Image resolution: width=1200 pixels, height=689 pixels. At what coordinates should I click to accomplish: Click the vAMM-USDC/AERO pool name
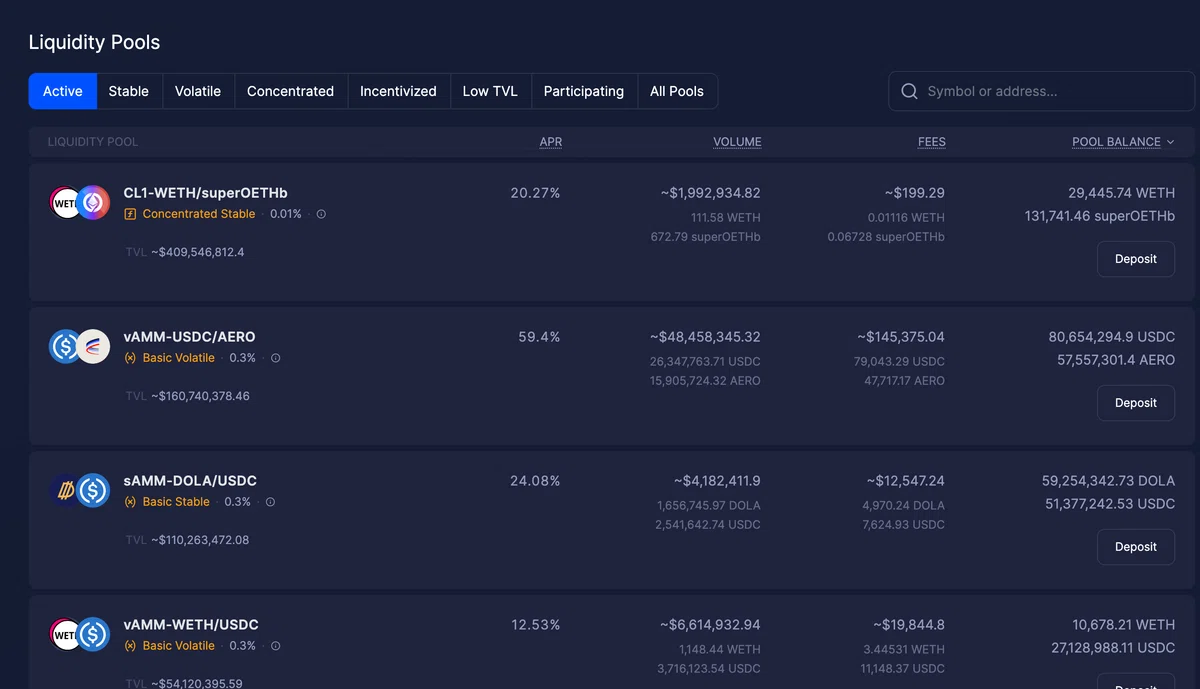tap(190, 337)
